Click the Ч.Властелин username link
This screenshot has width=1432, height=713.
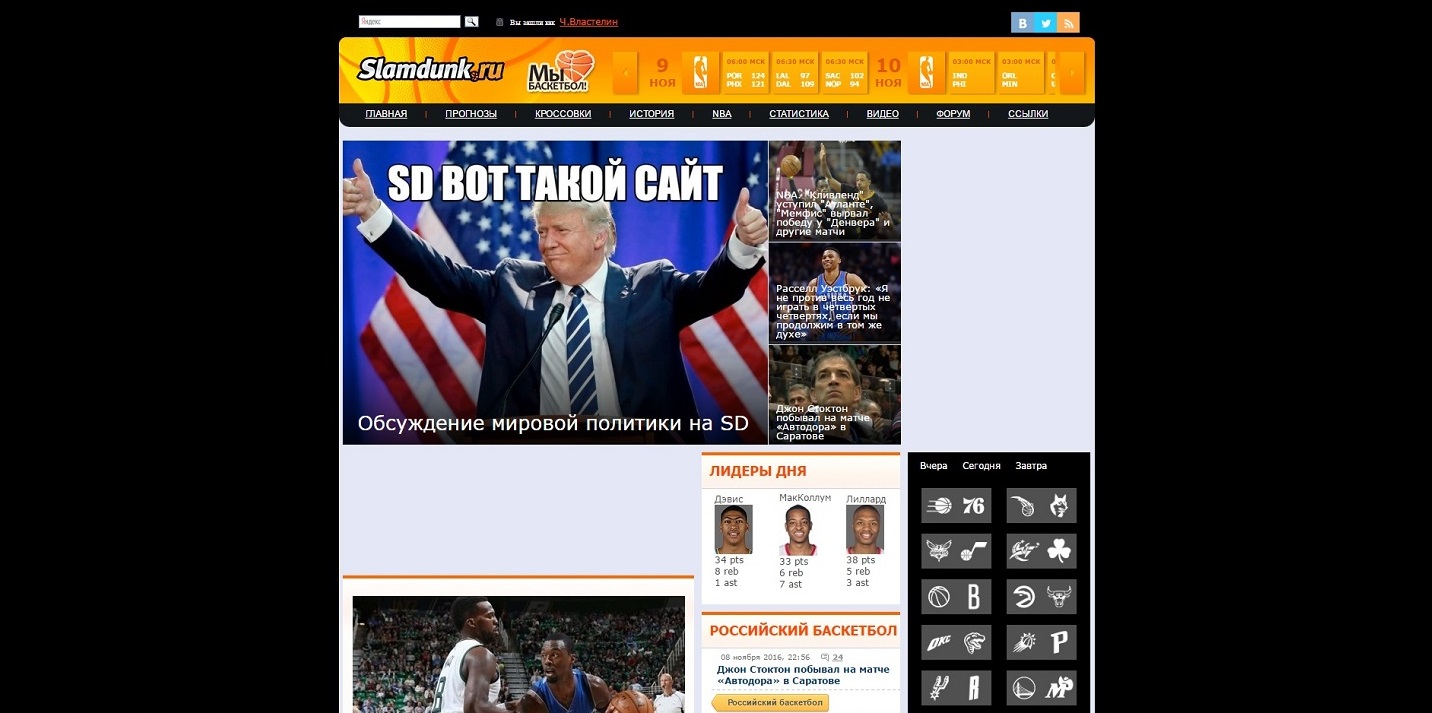tap(589, 21)
